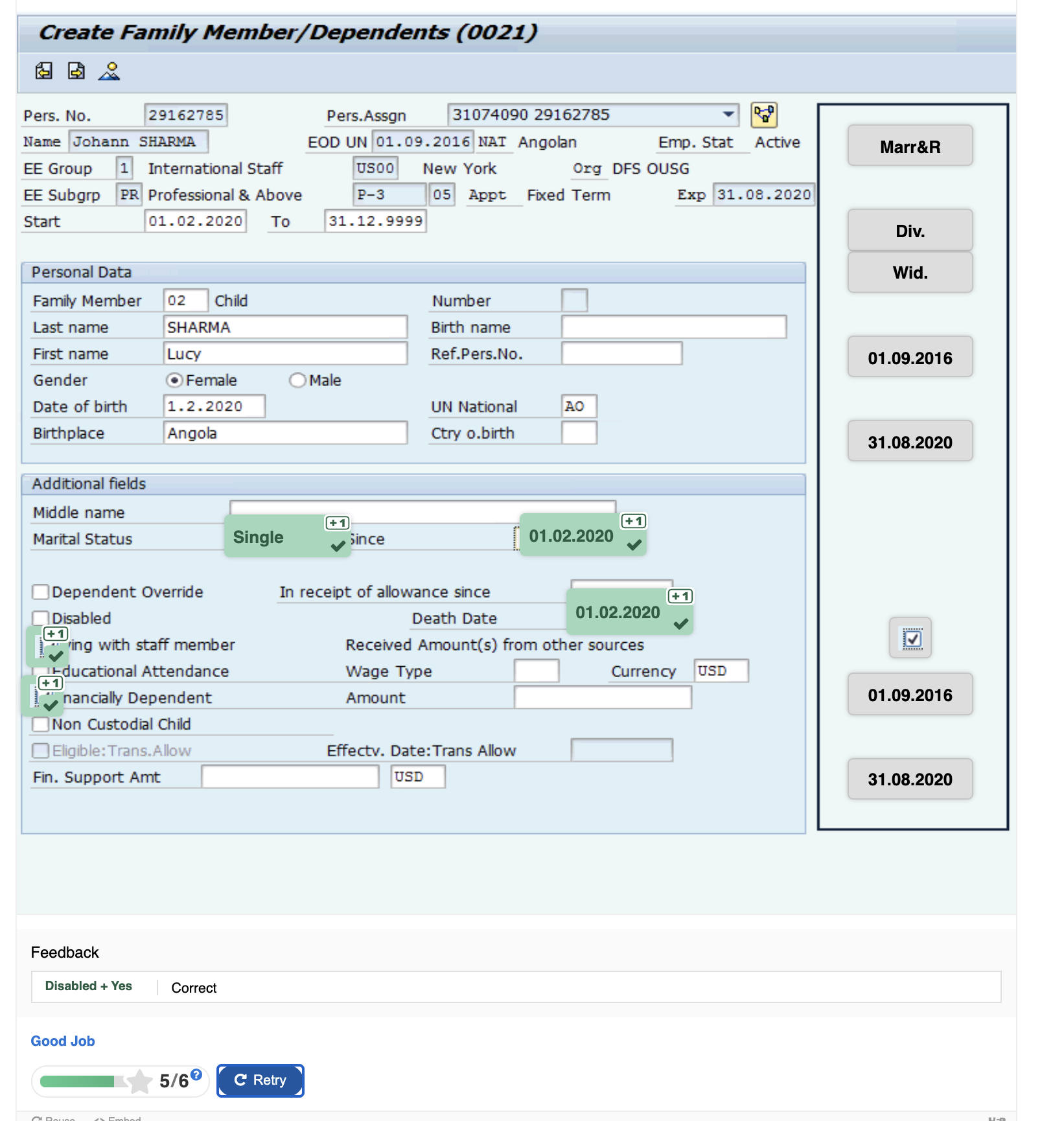
Task: Click the Eligible:Trans.Allow checkbox
Action: tap(40, 751)
